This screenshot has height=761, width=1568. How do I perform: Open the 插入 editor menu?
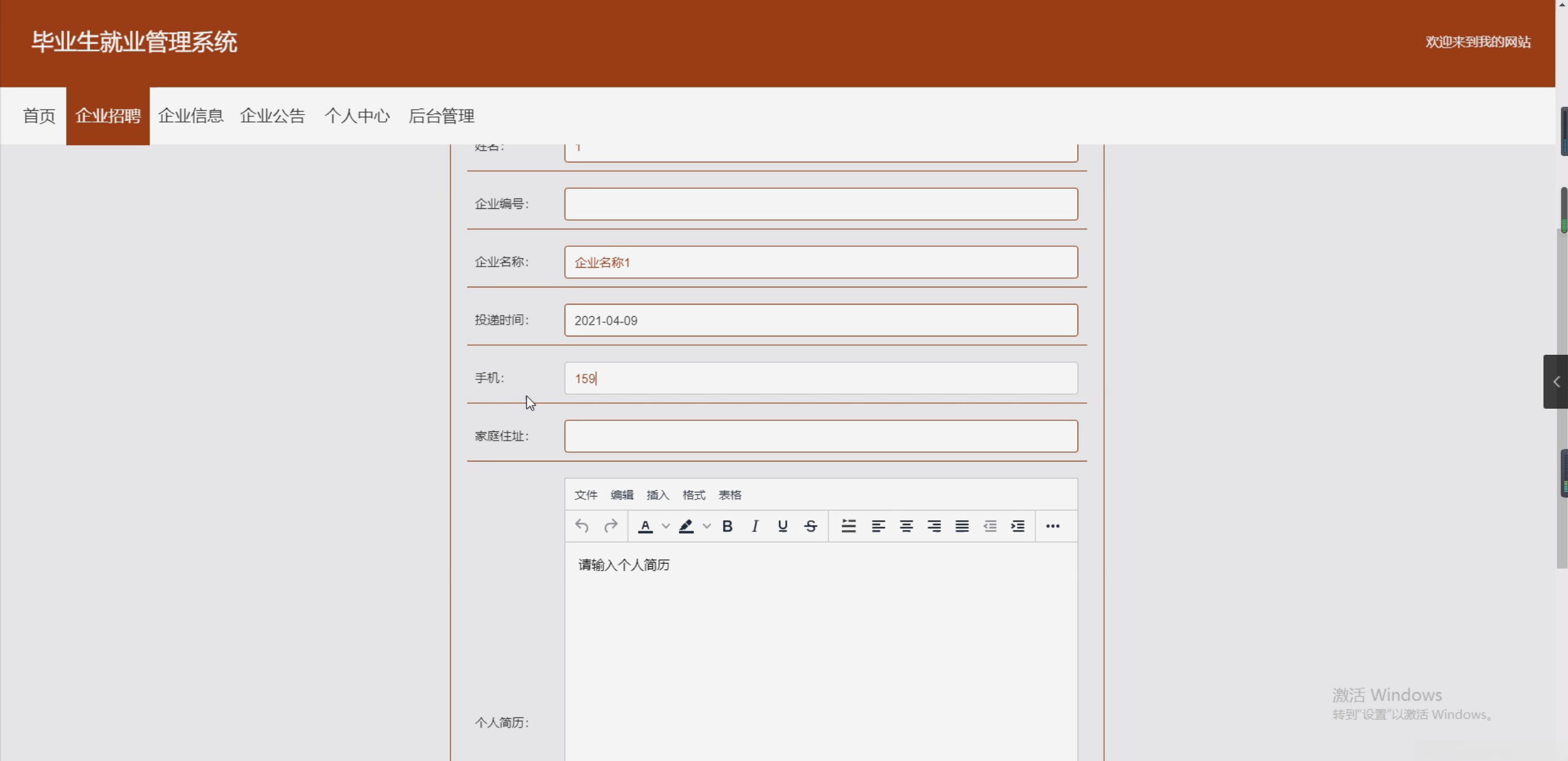click(x=657, y=494)
